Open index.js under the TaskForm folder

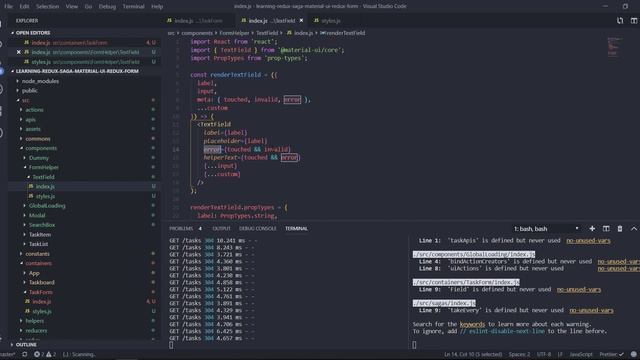pos(41,302)
